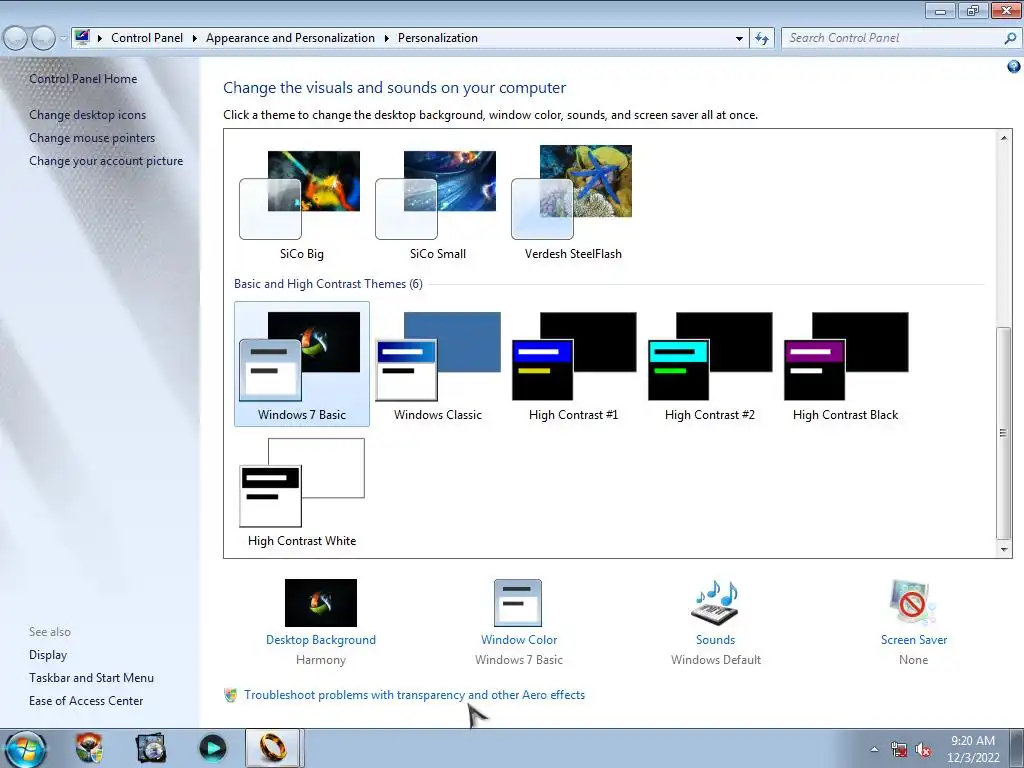Click Control Panel in breadcrumb
The height and width of the screenshot is (768, 1024).
[147, 38]
